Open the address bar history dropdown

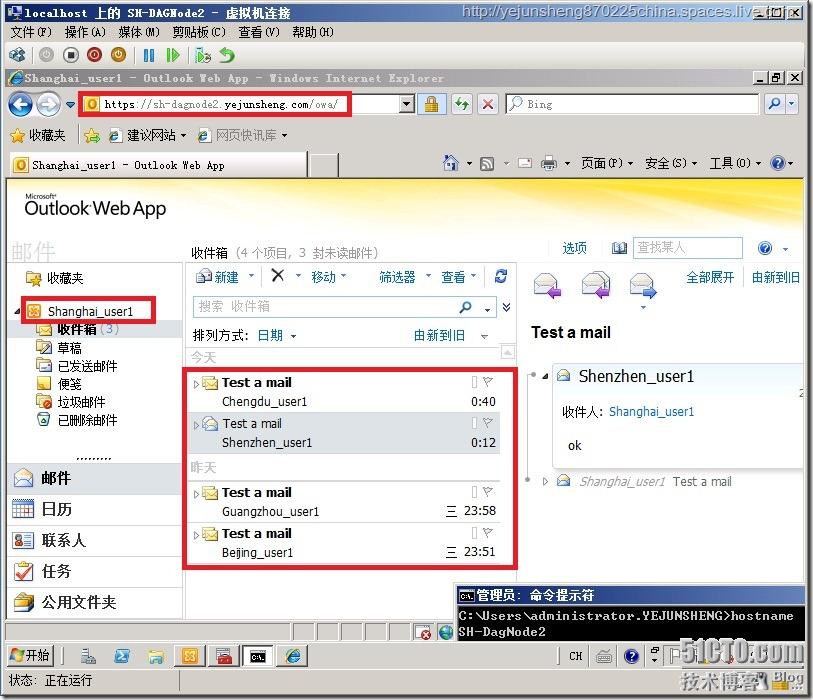[407, 104]
